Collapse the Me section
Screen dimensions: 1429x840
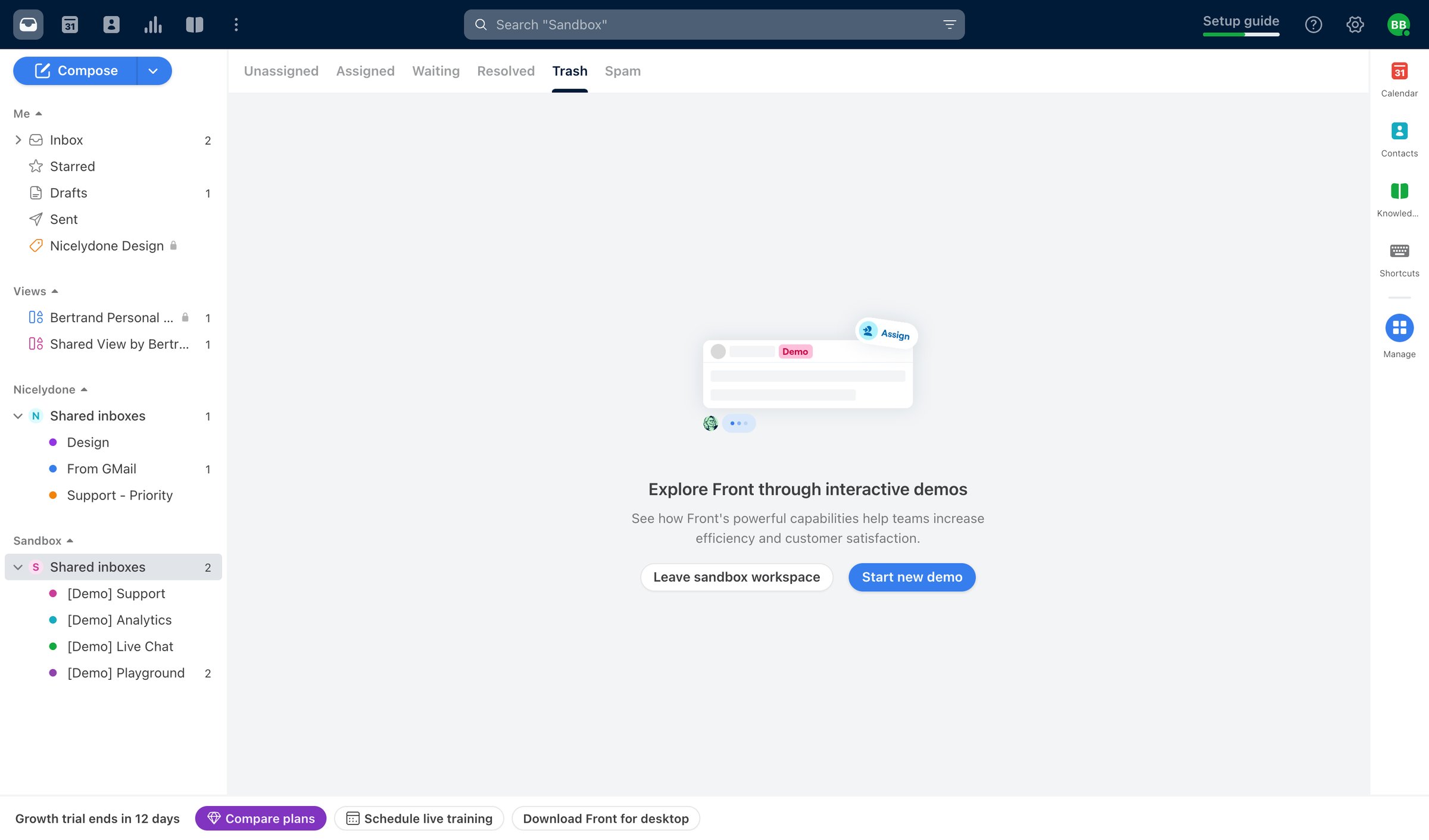click(27, 114)
